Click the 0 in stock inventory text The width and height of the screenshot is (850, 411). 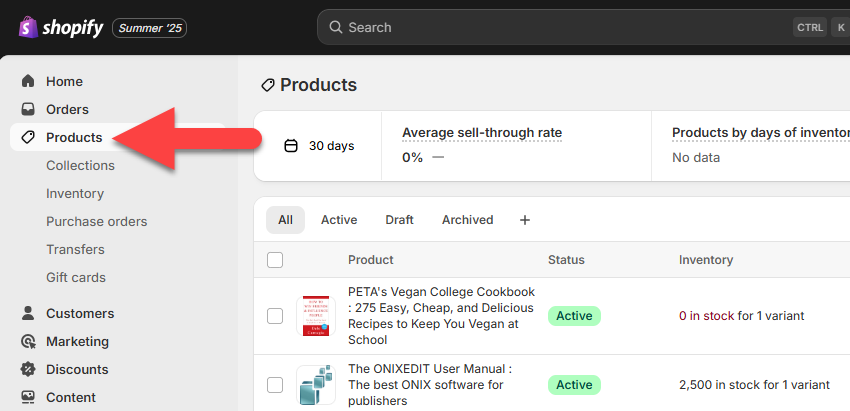[x=706, y=316]
